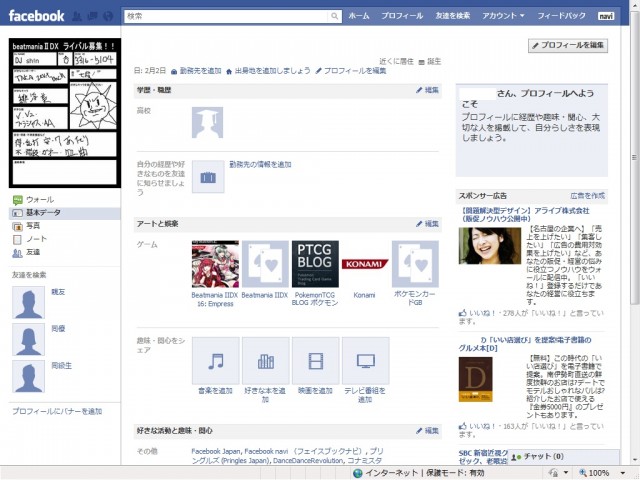Open プロフィール in top navigation
This screenshot has width=640, height=480.
(402, 16)
